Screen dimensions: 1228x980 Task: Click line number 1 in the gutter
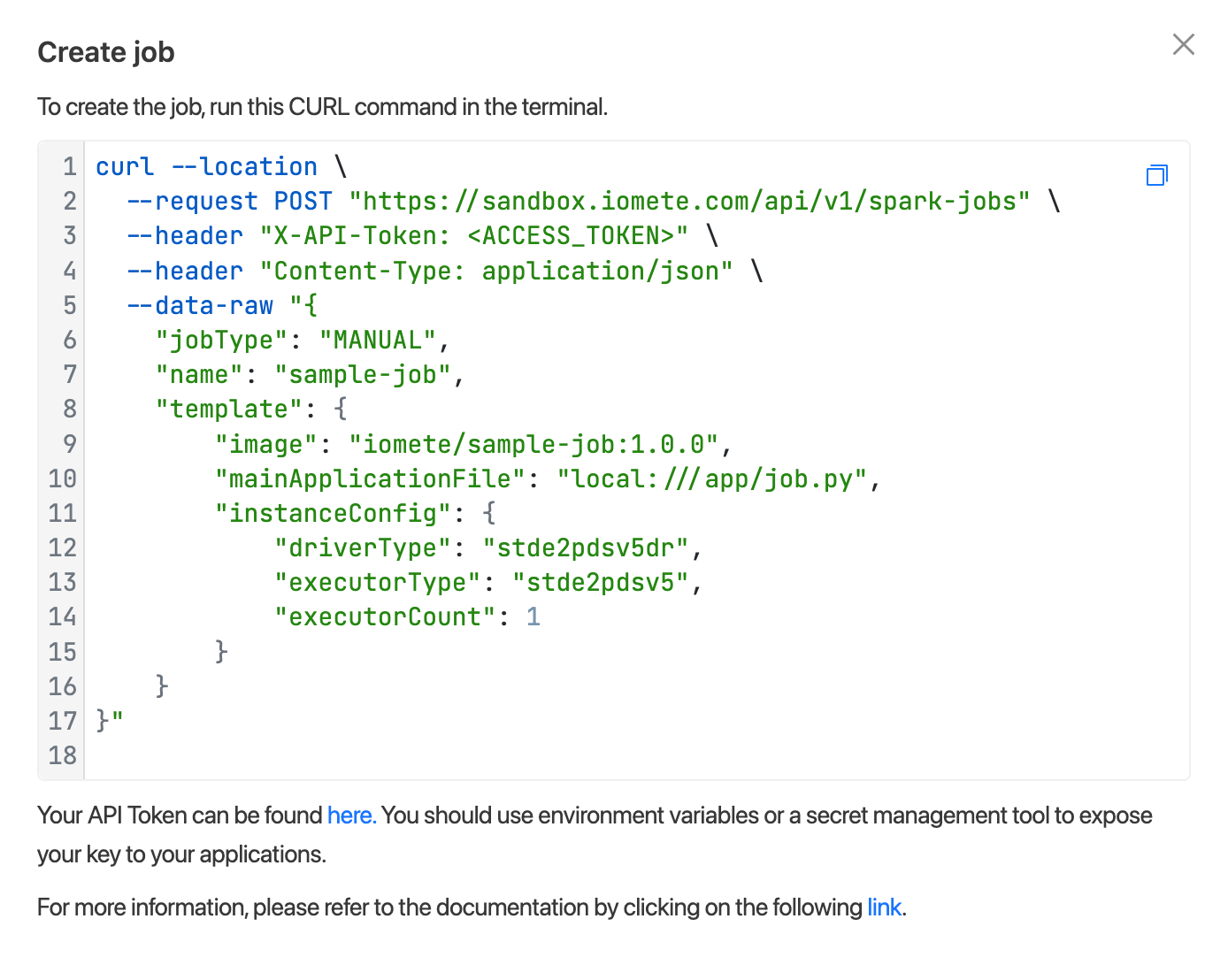click(69, 167)
